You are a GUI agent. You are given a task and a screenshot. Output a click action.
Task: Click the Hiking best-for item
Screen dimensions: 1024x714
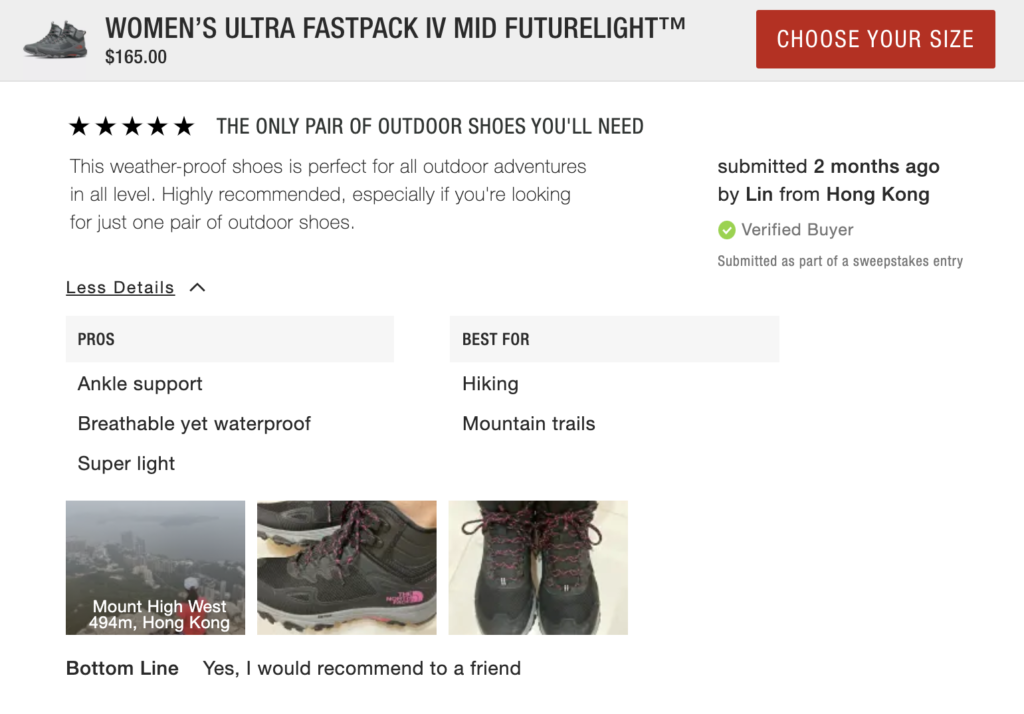pyautogui.click(x=490, y=384)
